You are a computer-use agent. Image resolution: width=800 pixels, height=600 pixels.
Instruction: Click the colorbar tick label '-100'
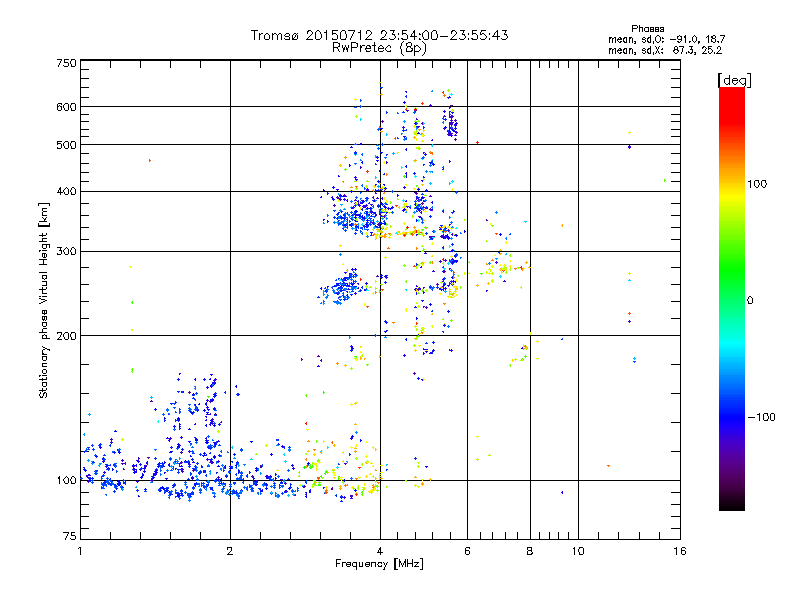[761, 417]
